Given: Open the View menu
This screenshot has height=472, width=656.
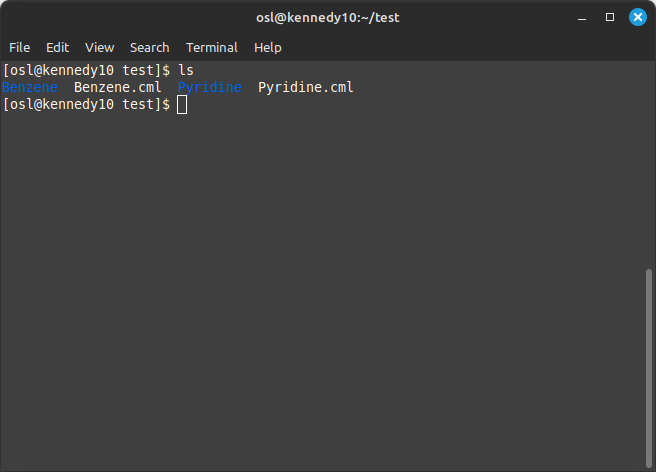Looking at the screenshot, I should click(100, 48).
